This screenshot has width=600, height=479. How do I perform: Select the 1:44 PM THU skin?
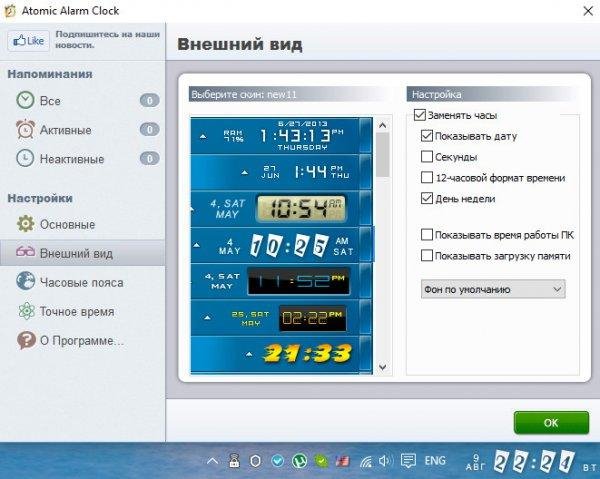[x=281, y=172]
